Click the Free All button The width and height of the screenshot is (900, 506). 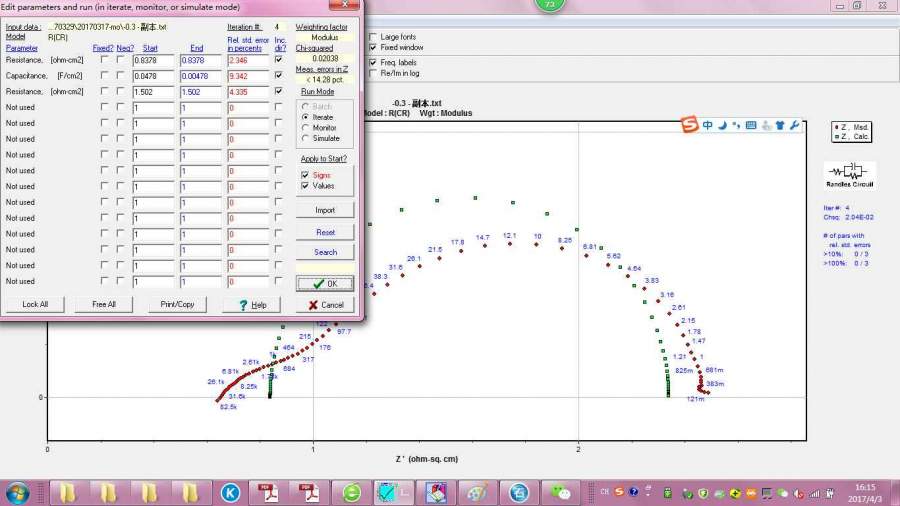104,305
